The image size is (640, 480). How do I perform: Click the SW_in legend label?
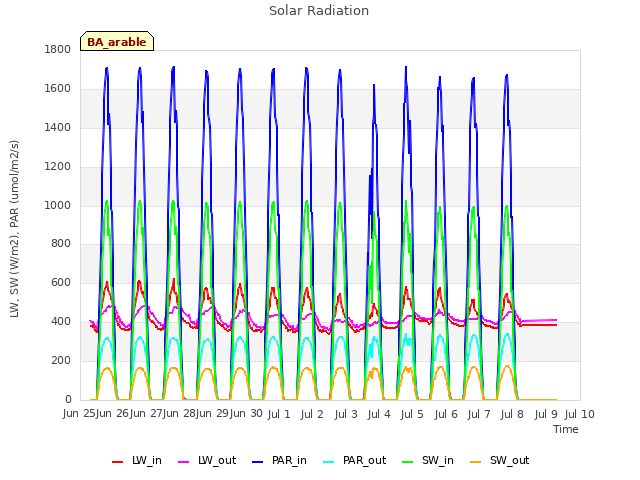click(x=438, y=460)
